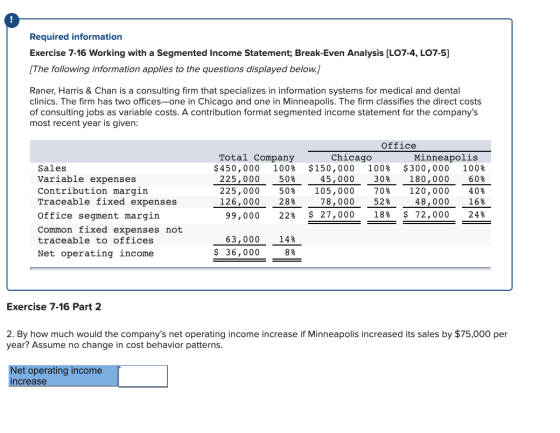Viewport: 560px width, 433px height.
Task: Click the $150,000 Chicago sales value
Action: tap(331, 168)
